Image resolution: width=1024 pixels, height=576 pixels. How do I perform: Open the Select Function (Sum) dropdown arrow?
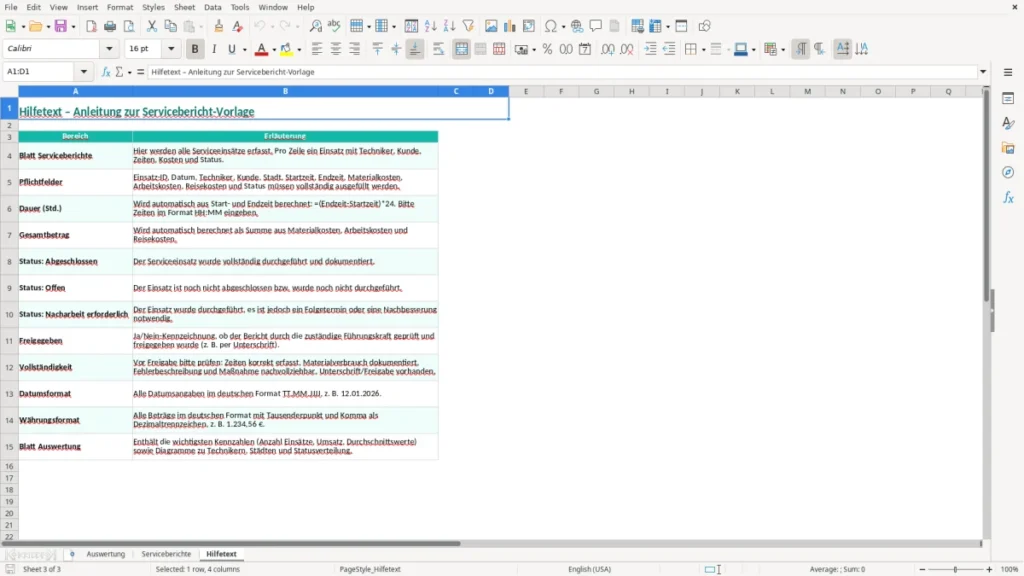129,72
